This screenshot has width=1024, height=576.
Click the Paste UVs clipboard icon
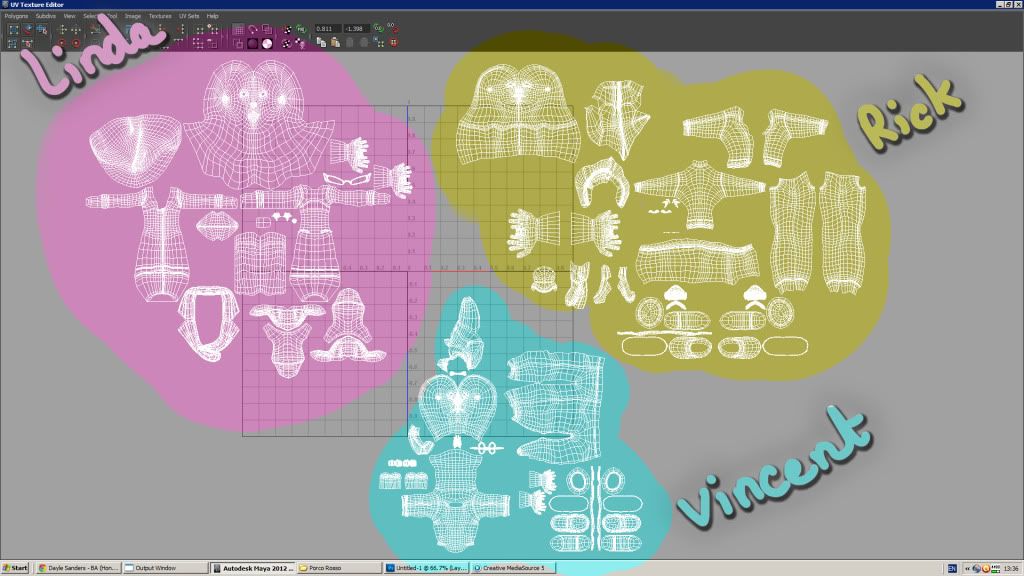pyautogui.click(x=335, y=42)
